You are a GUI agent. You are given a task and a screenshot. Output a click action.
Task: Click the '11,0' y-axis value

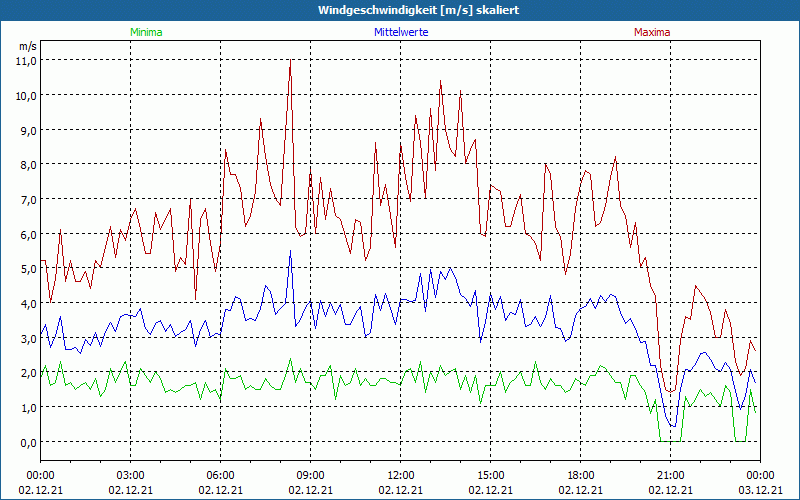(x=28, y=61)
